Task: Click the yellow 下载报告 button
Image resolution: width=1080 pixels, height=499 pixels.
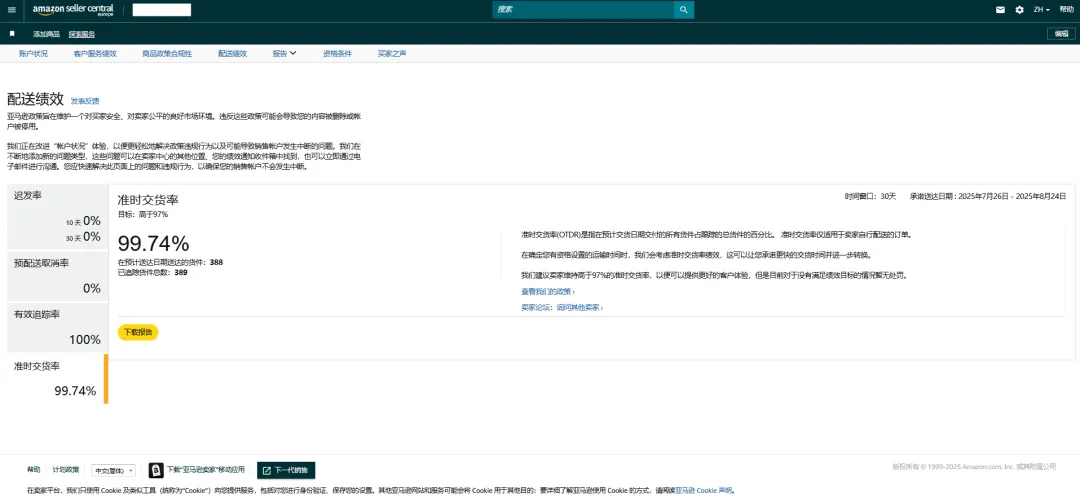Action: pos(137,332)
